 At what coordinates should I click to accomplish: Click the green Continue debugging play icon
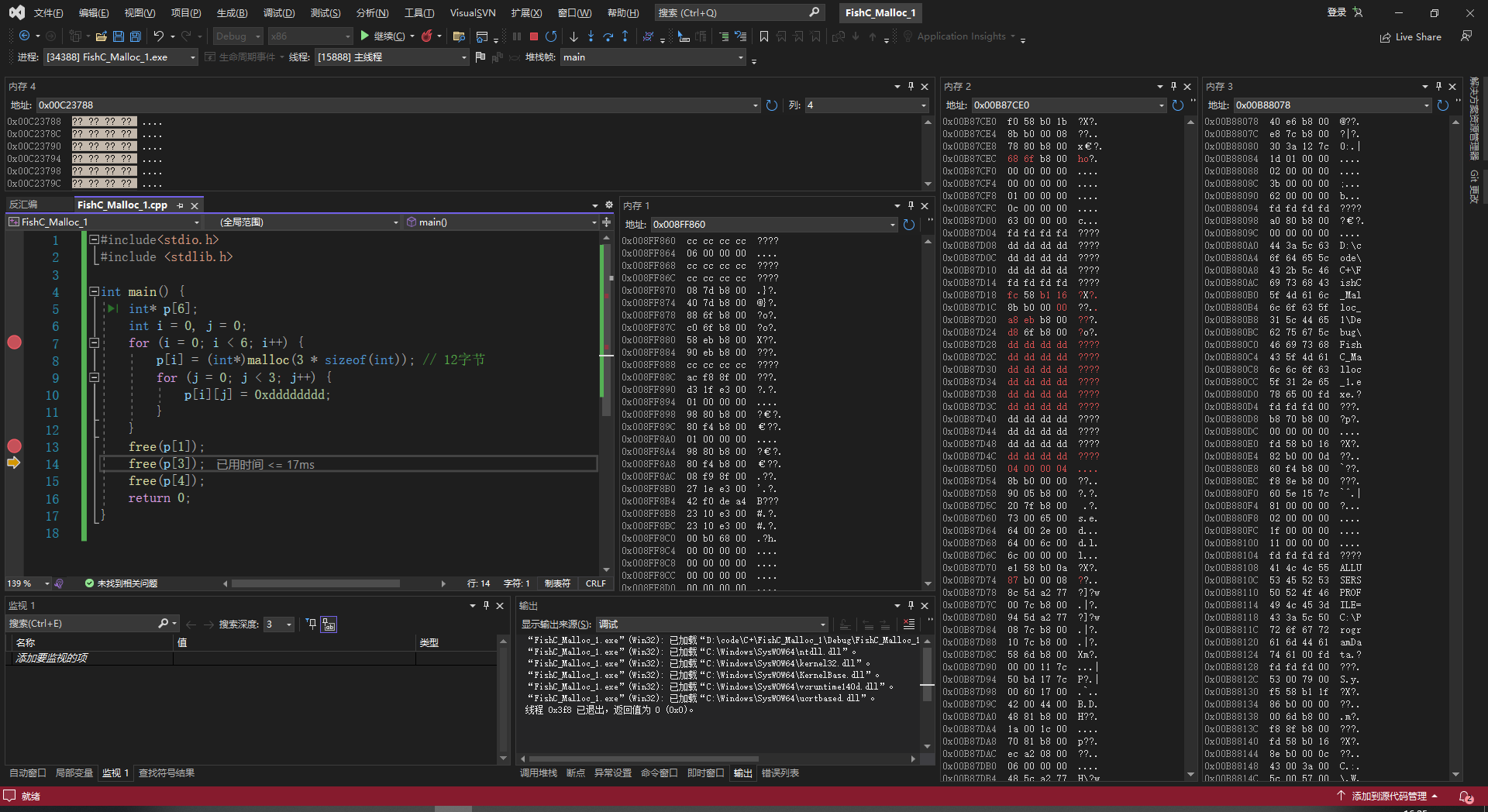coord(364,36)
